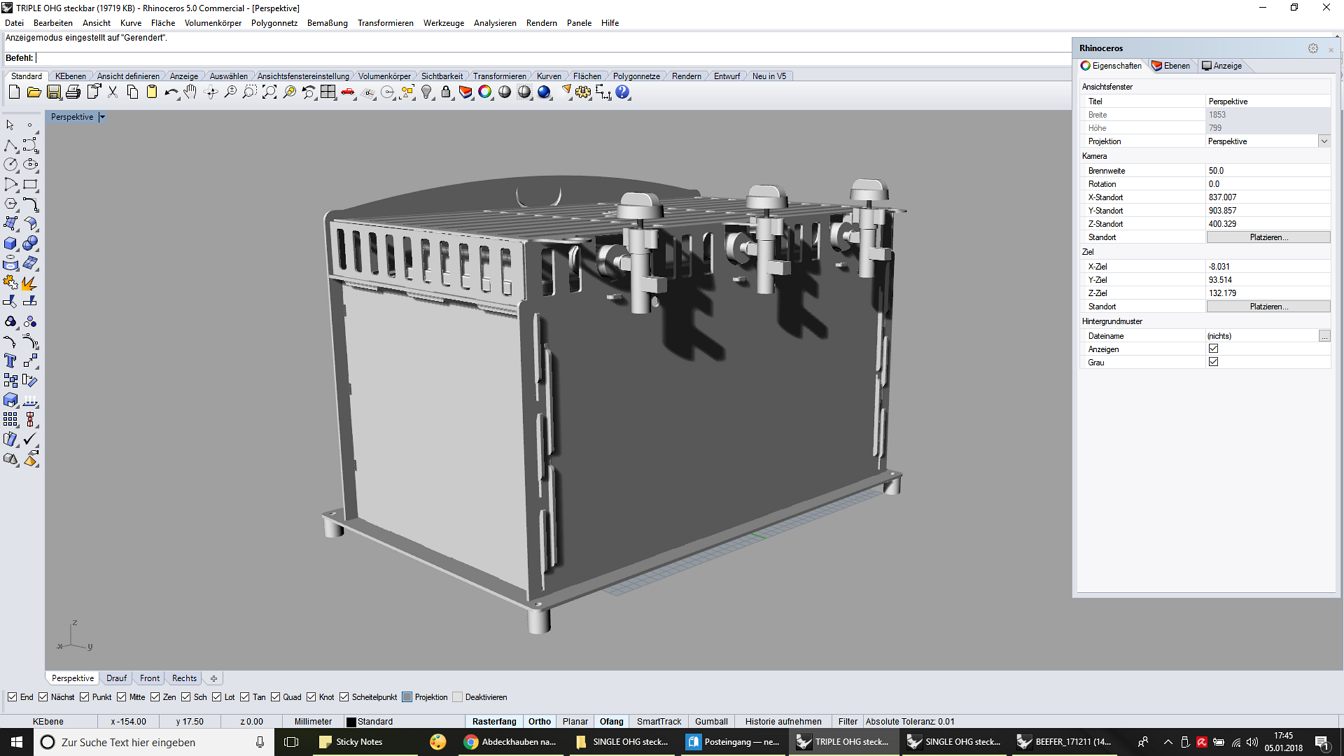Uncheck the End object snap
The image size is (1344, 756).
pos(12,697)
